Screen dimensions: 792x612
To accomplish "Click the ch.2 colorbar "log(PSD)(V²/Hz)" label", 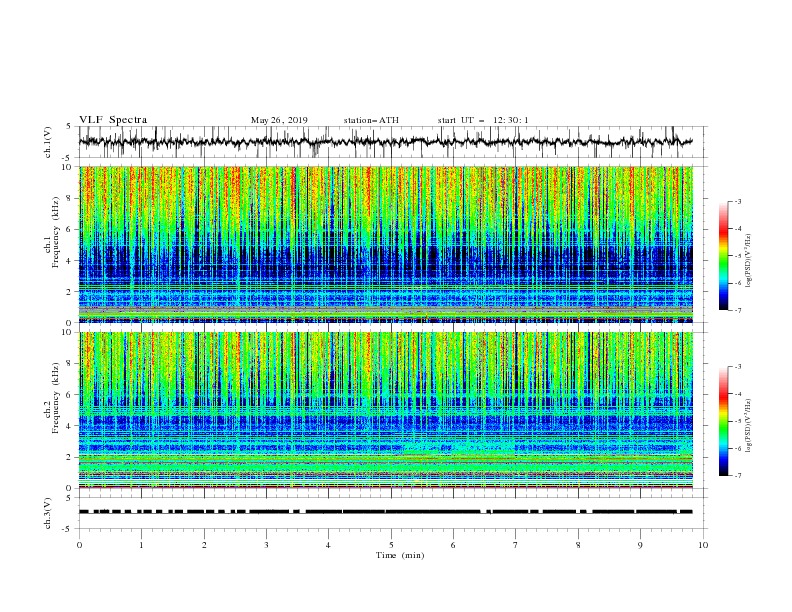I will click(x=748, y=426).
